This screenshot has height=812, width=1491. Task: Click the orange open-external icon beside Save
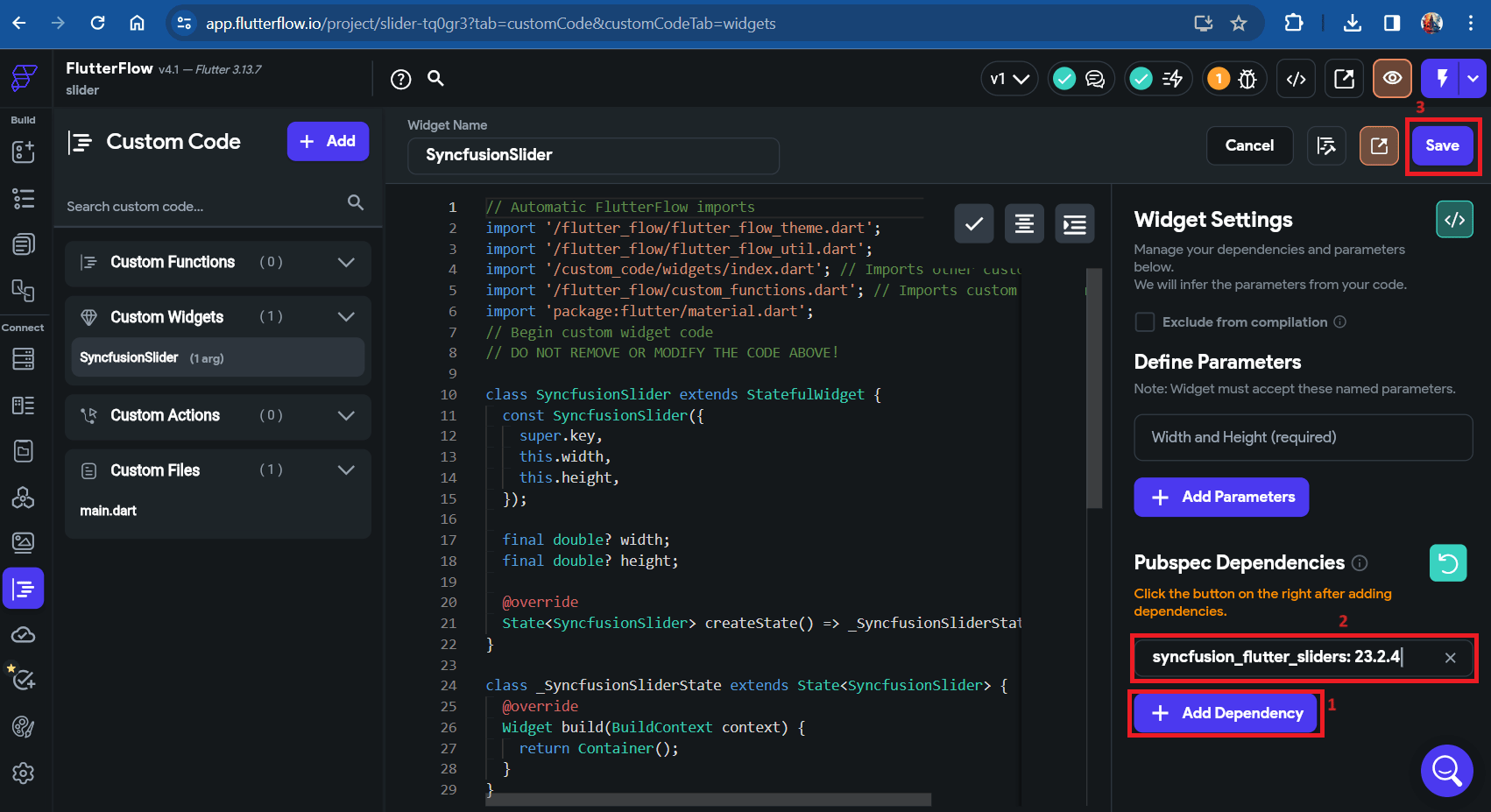tap(1379, 145)
